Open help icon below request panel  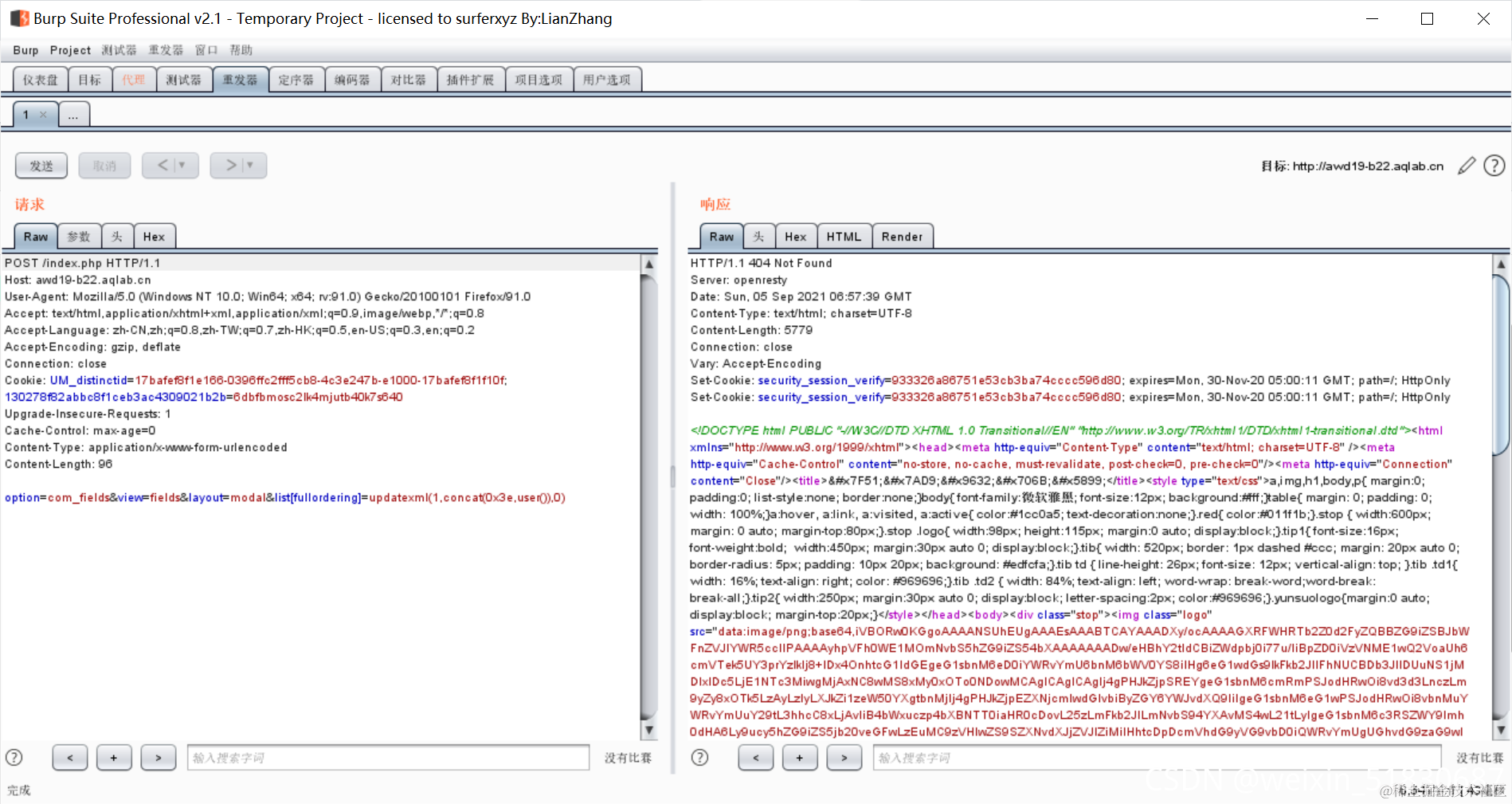pyautogui.click(x=14, y=758)
